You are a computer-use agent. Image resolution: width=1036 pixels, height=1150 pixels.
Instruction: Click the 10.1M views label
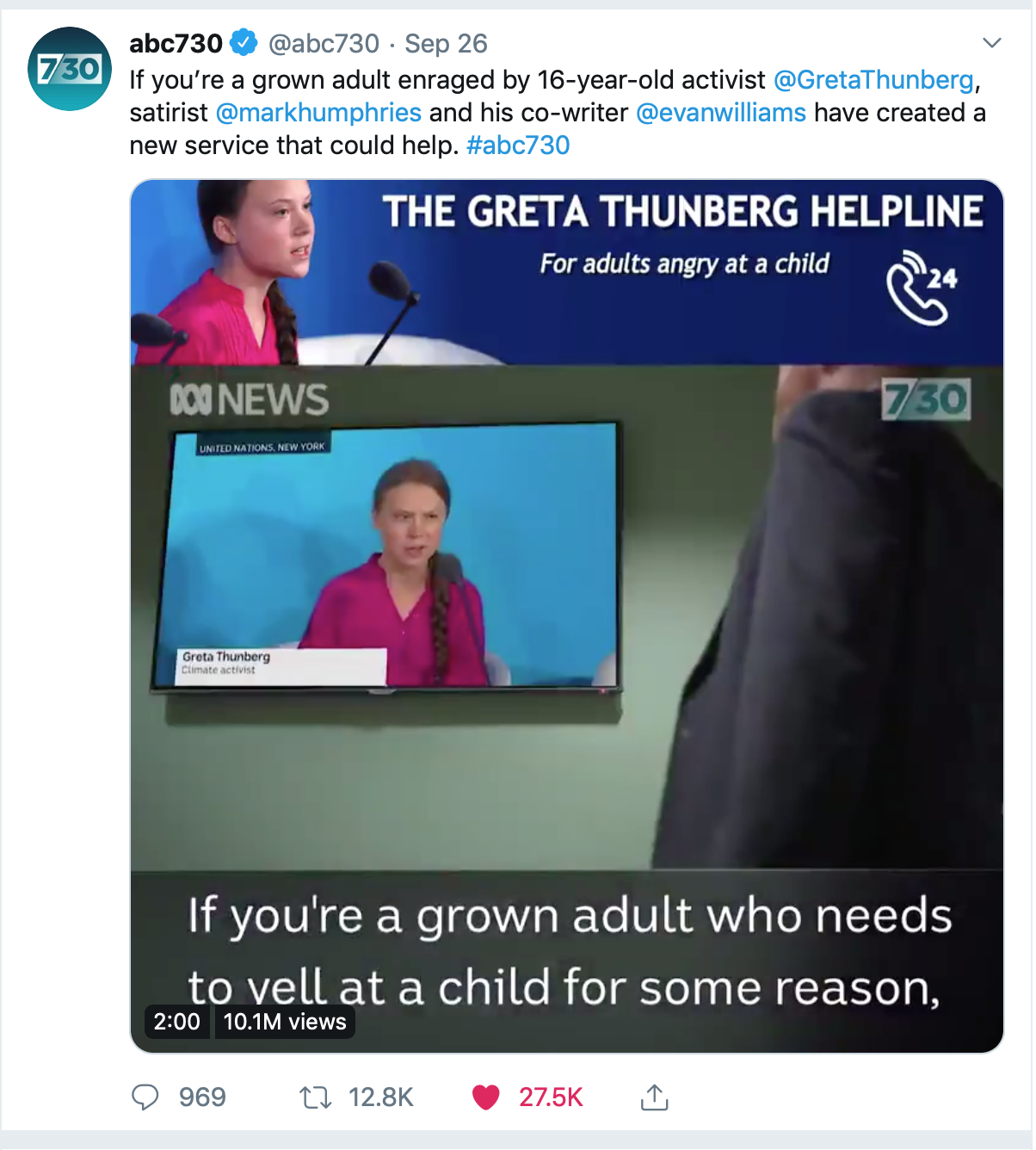[x=285, y=1022]
